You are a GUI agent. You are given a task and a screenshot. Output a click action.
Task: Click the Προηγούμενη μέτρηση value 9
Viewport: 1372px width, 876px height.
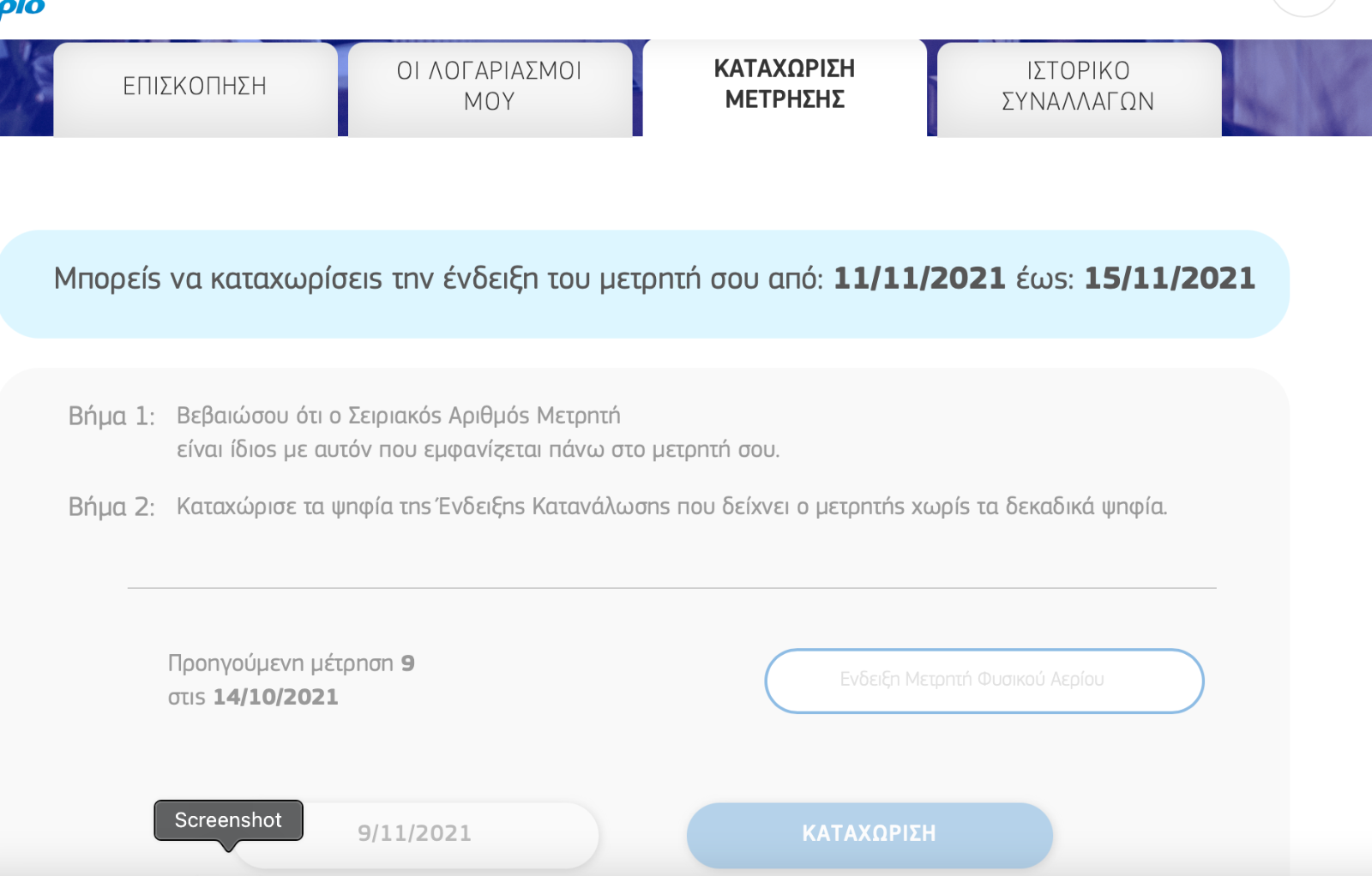coord(408,663)
